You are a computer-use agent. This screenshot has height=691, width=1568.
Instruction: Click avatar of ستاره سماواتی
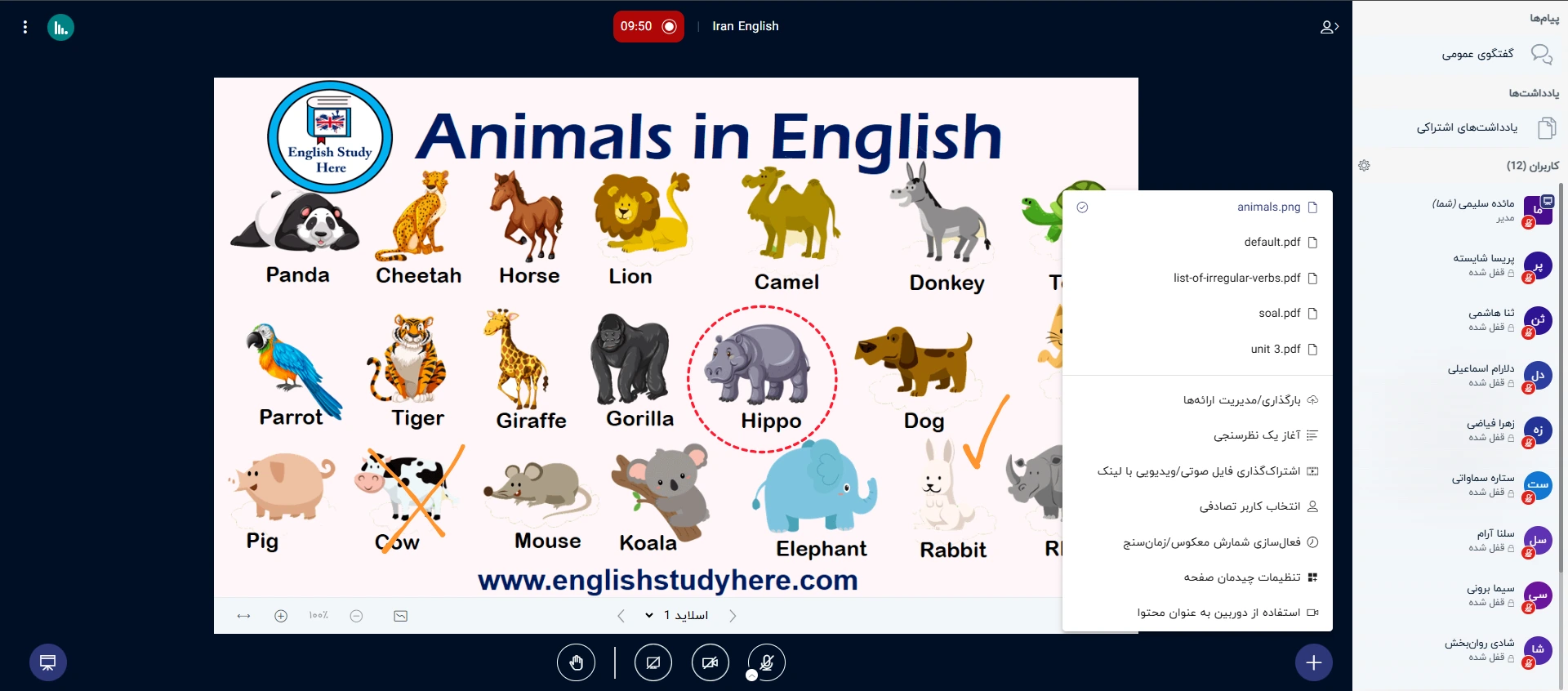pos(1538,485)
